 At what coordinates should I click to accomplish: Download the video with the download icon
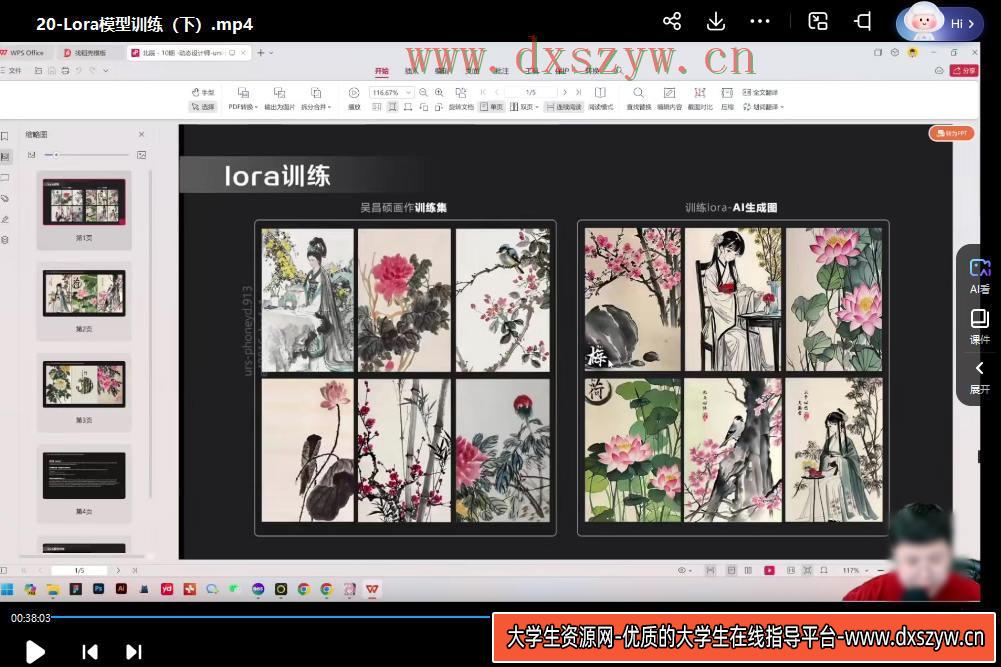(x=716, y=22)
